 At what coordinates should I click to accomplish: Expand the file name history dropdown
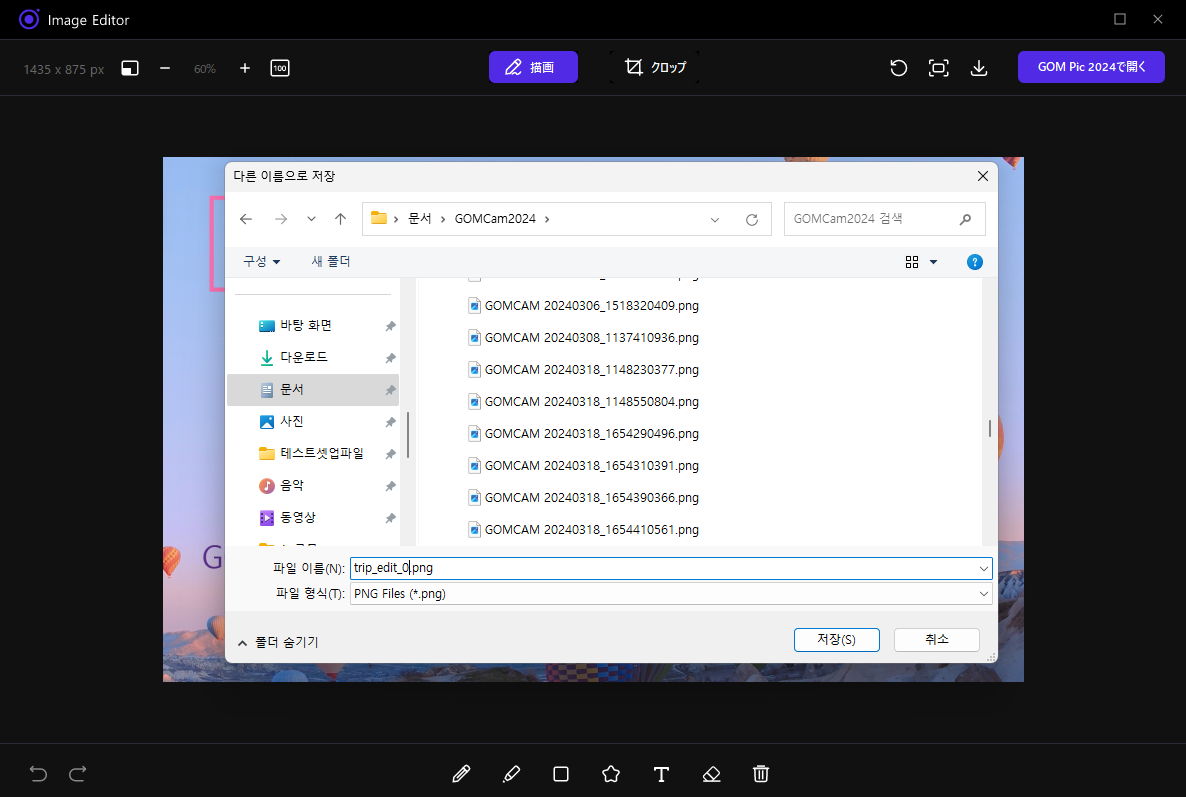coord(984,568)
